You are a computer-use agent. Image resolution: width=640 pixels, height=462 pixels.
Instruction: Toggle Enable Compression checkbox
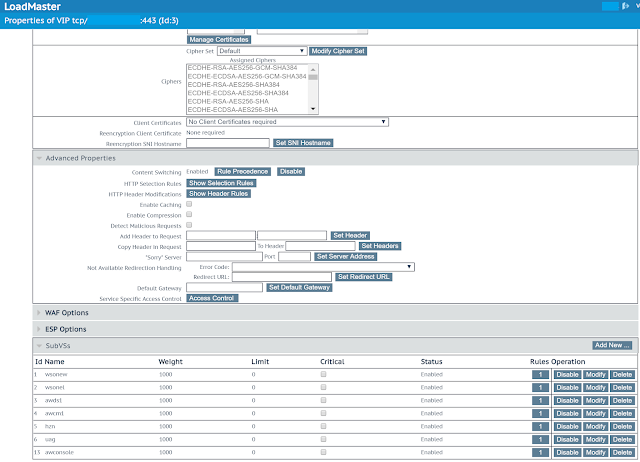[x=189, y=214]
